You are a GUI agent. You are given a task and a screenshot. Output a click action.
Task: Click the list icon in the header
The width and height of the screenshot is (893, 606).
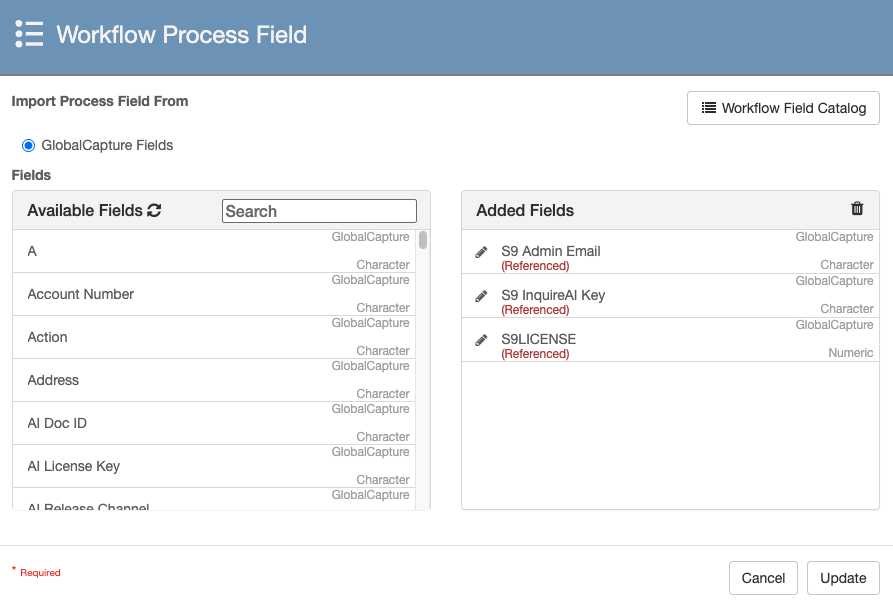click(29, 35)
